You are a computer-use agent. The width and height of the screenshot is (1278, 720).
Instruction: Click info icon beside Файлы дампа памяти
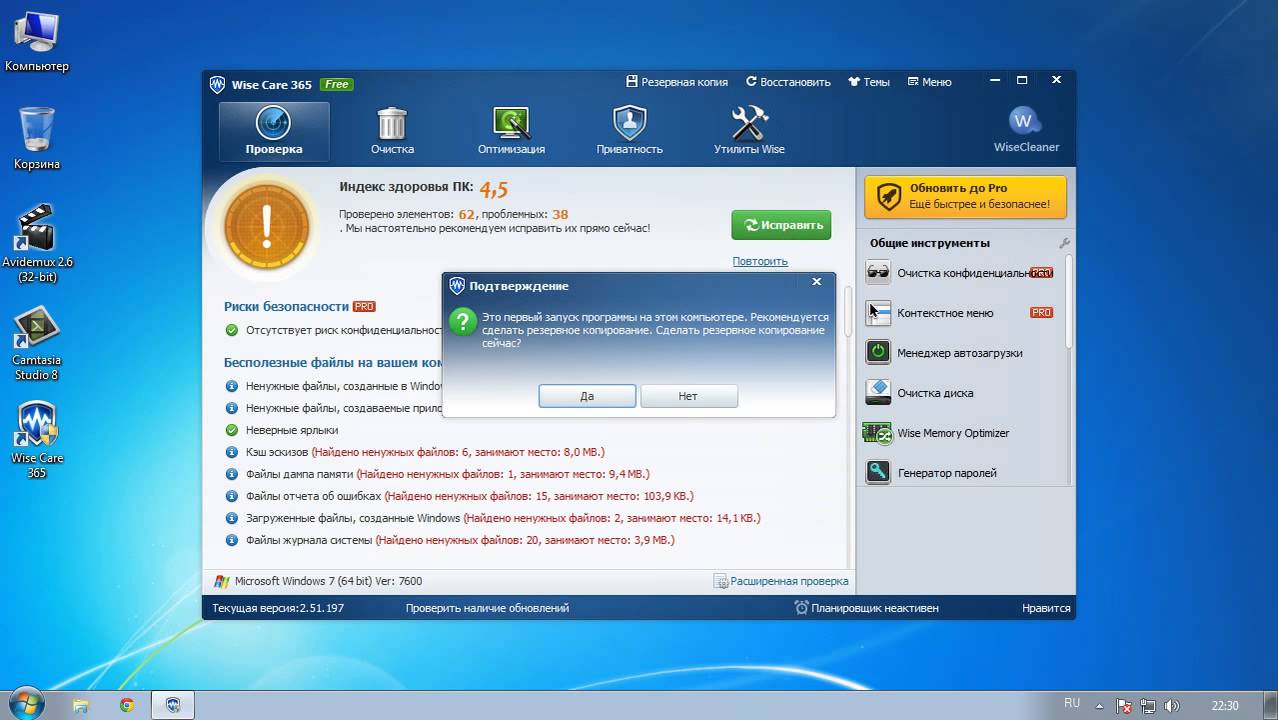tap(232, 474)
